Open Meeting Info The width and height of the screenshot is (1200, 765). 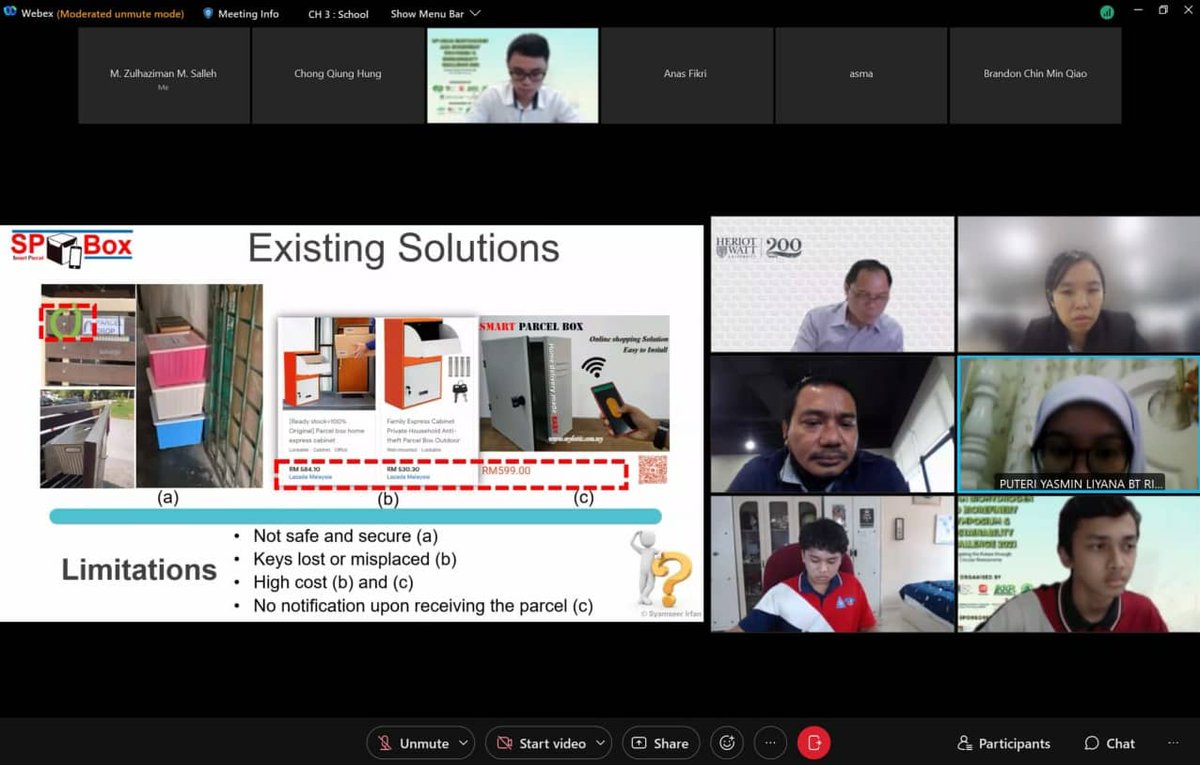point(241,14)
